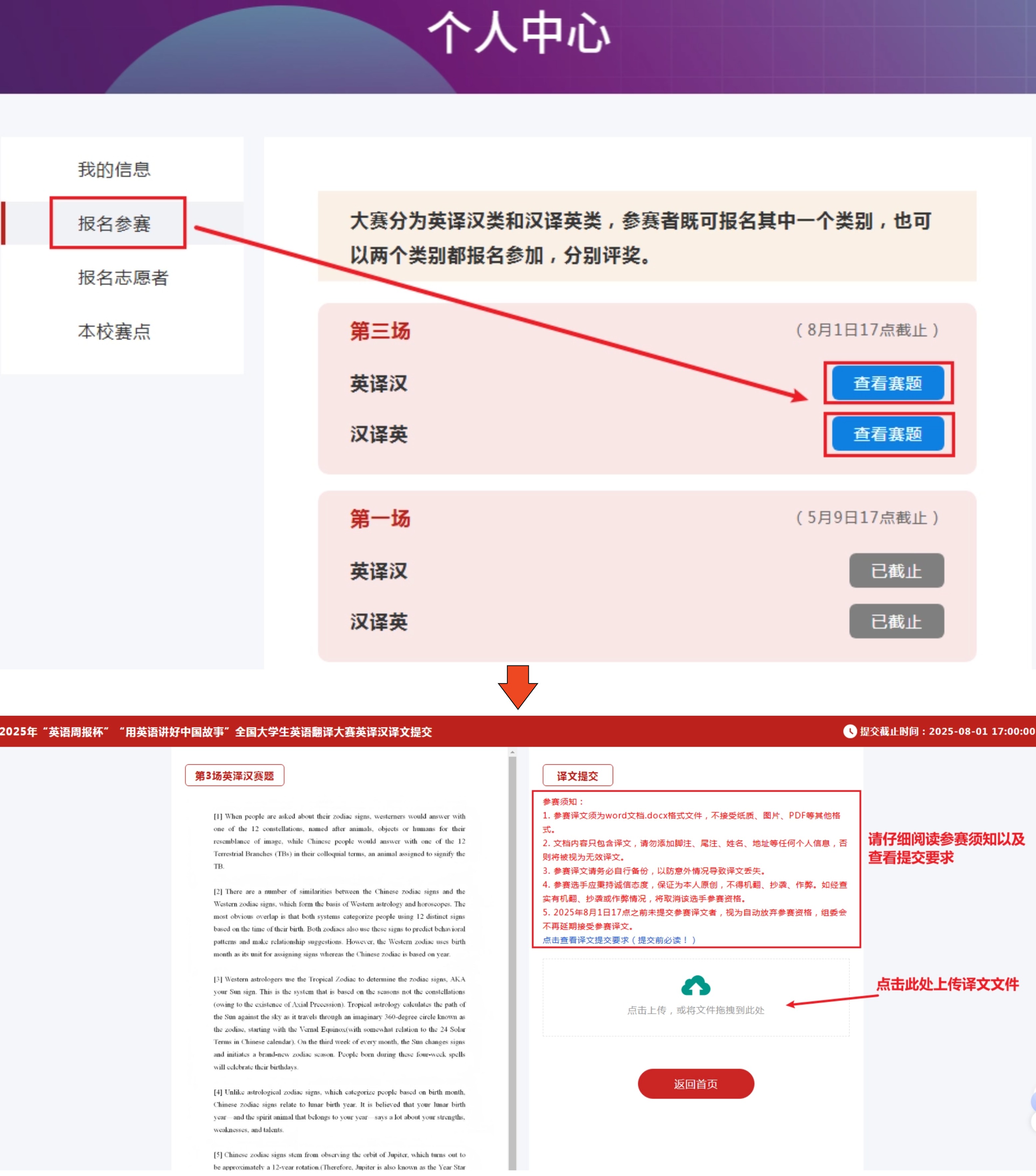Screen dimensions: 1036x1176
Task: Click the green cloud upload icon
Action: click(695, 985)
